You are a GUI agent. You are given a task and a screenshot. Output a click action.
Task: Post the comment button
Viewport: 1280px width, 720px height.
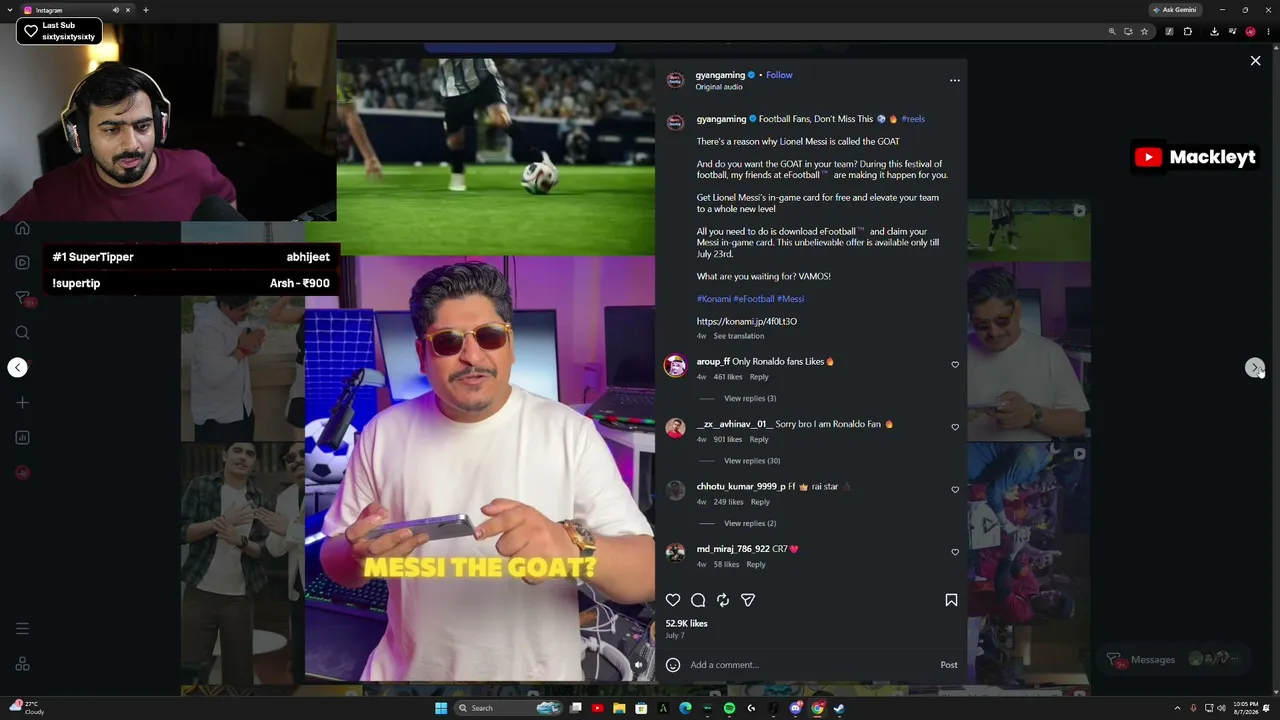point(949,665)
